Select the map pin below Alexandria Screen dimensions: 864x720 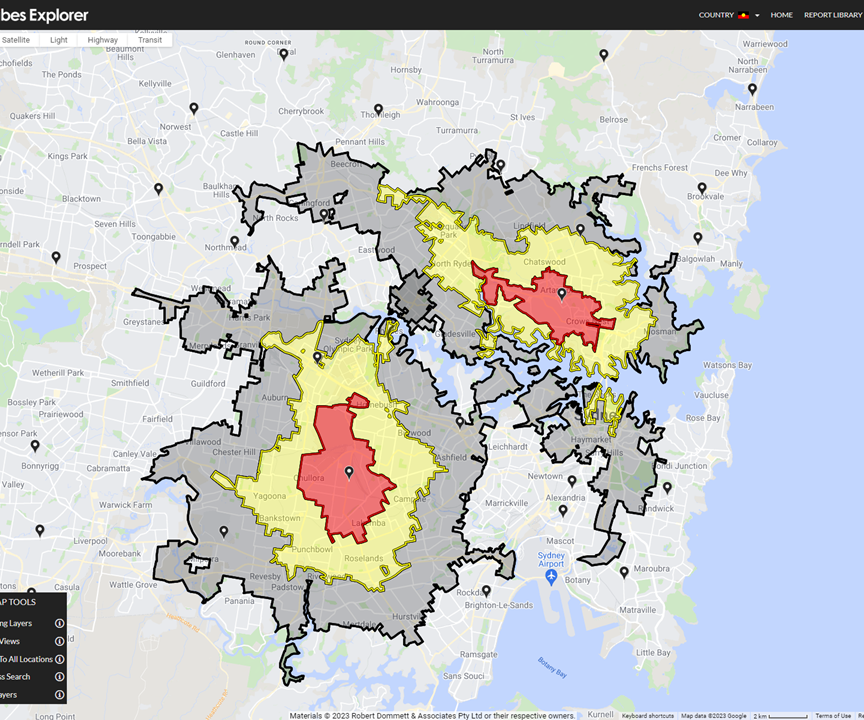pos(563,510)
